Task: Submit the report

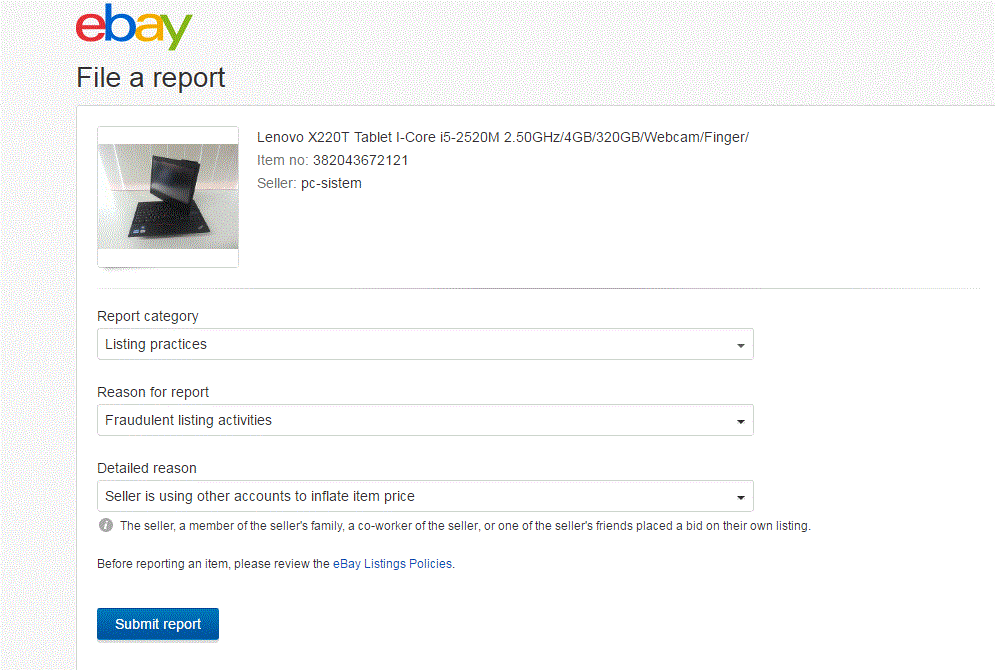Action: 158,624
